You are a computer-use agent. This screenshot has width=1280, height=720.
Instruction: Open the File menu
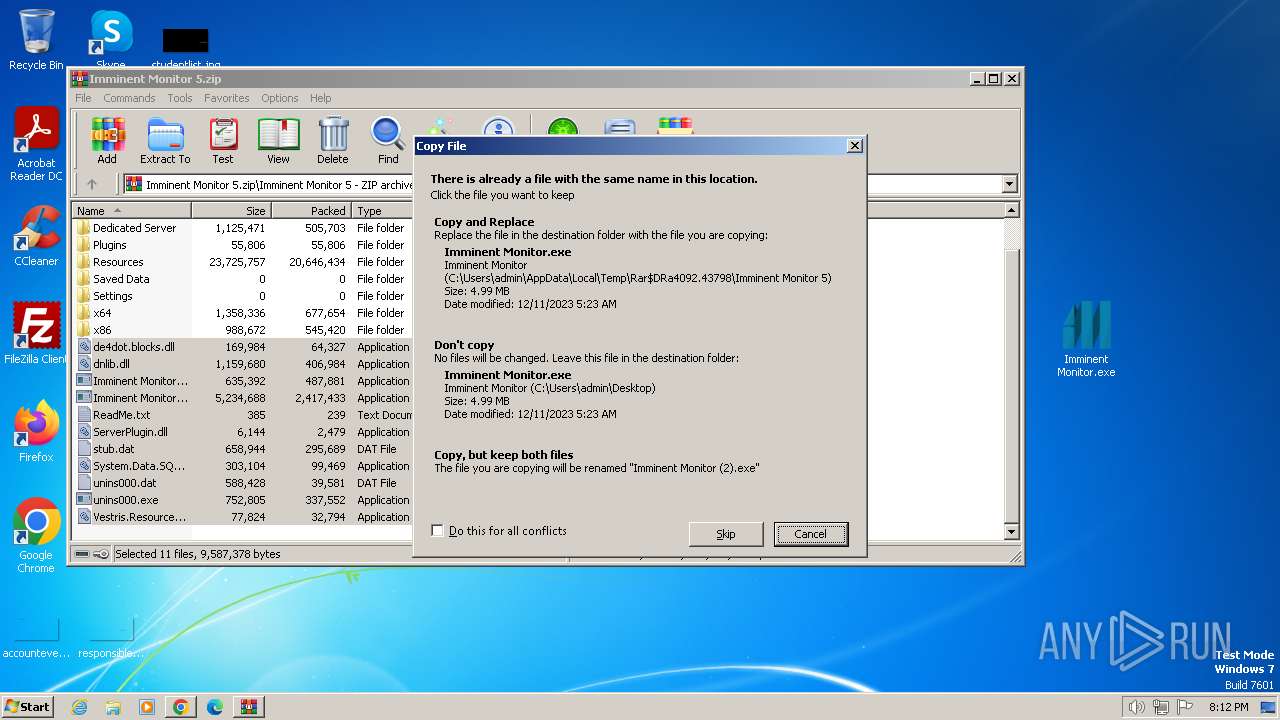(83, 98)
